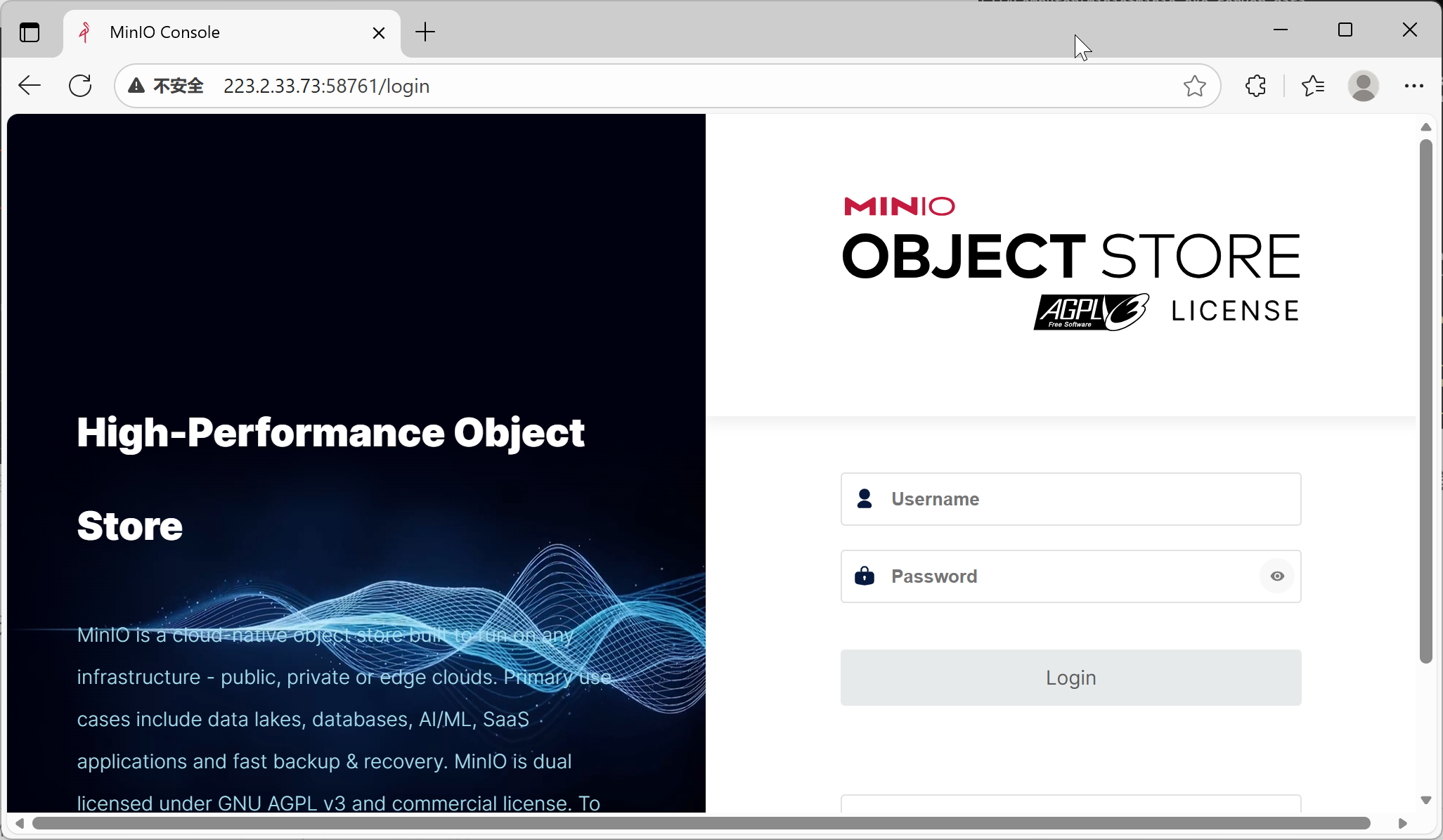1443x840 pixels.
Task: Open the browser extensions puzzle icon
Action: coord(1255,85)
